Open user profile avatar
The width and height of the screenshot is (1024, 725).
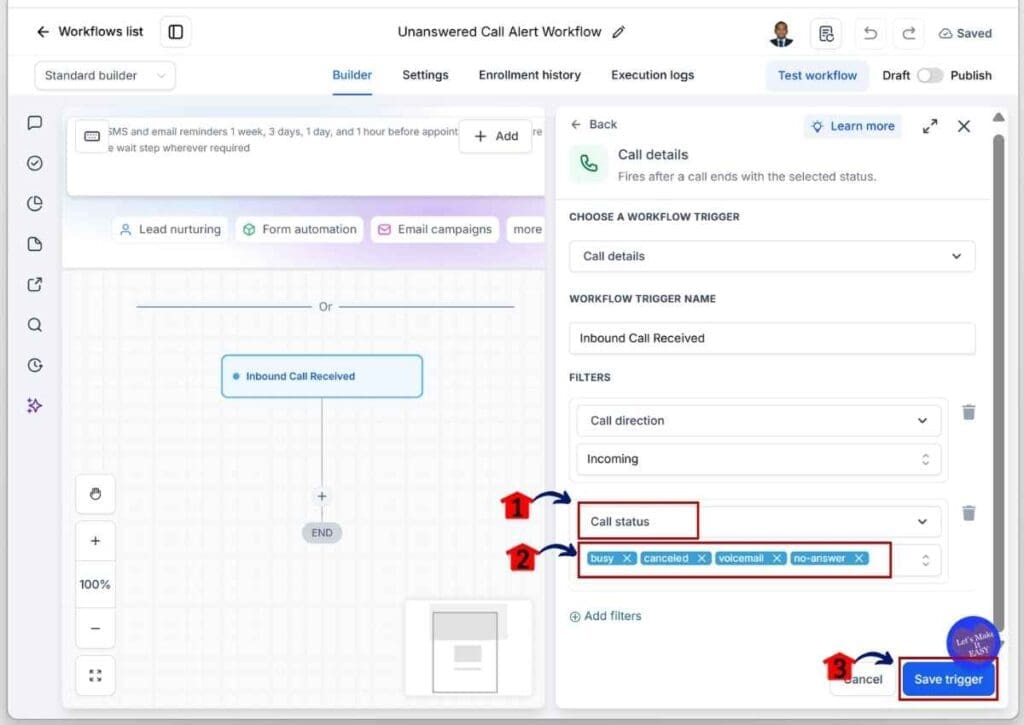781,33
